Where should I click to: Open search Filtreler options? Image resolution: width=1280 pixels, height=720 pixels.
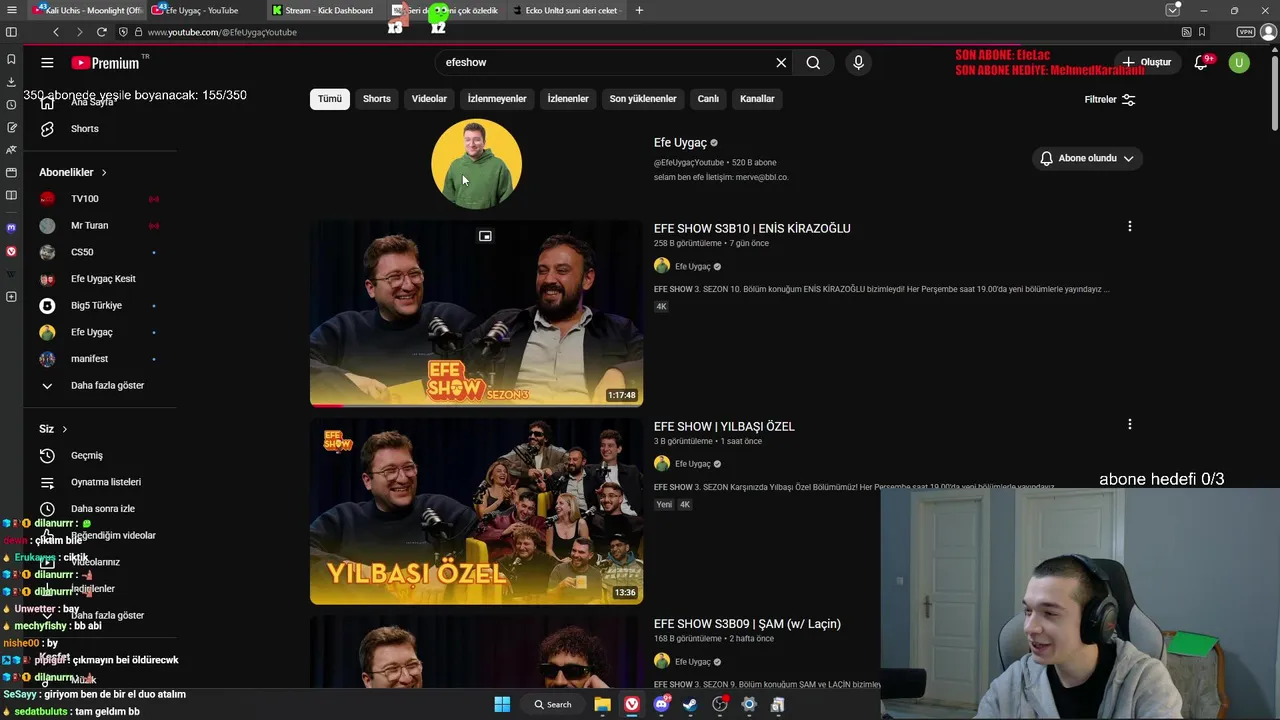pyautogui.click(x=1110, y=99)
